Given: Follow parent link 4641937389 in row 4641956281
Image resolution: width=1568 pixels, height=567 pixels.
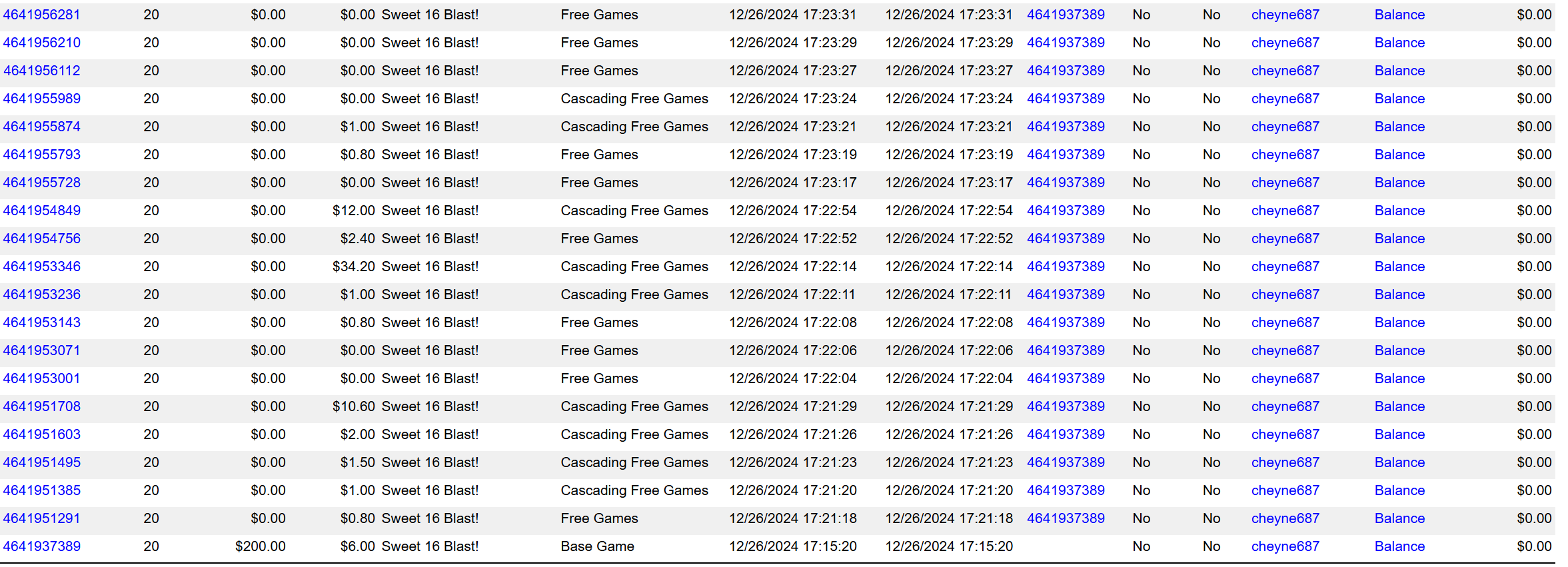Looking at the screenshot, I should [1066, 15].
